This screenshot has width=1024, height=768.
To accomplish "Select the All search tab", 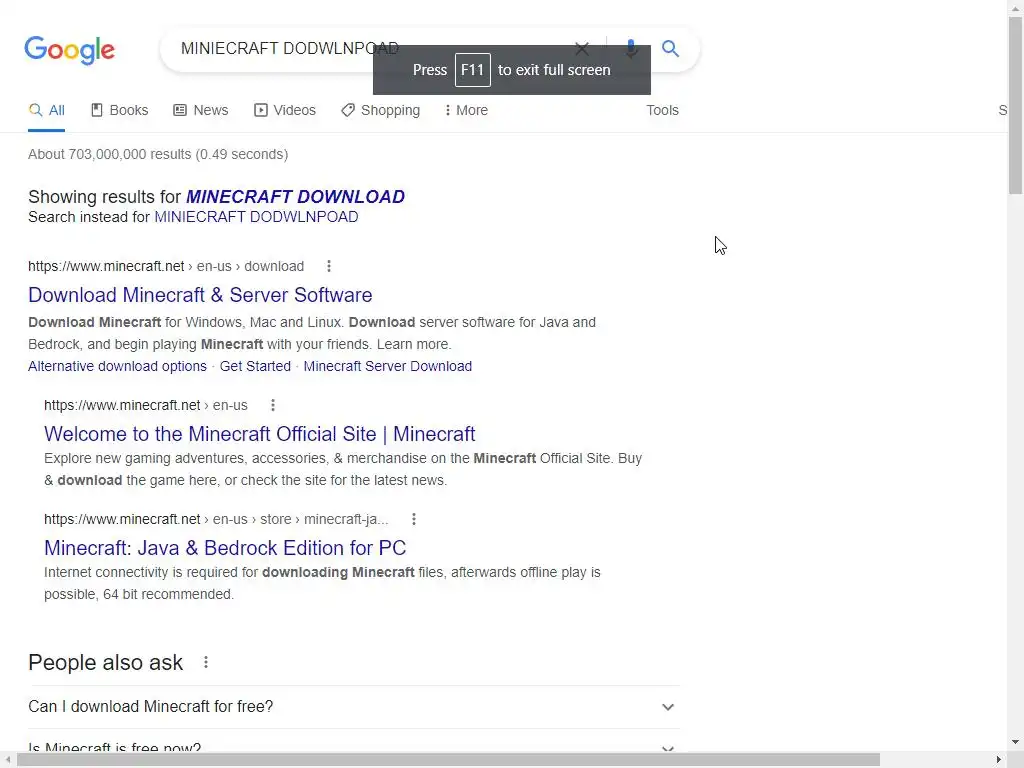I will [46, 110].
